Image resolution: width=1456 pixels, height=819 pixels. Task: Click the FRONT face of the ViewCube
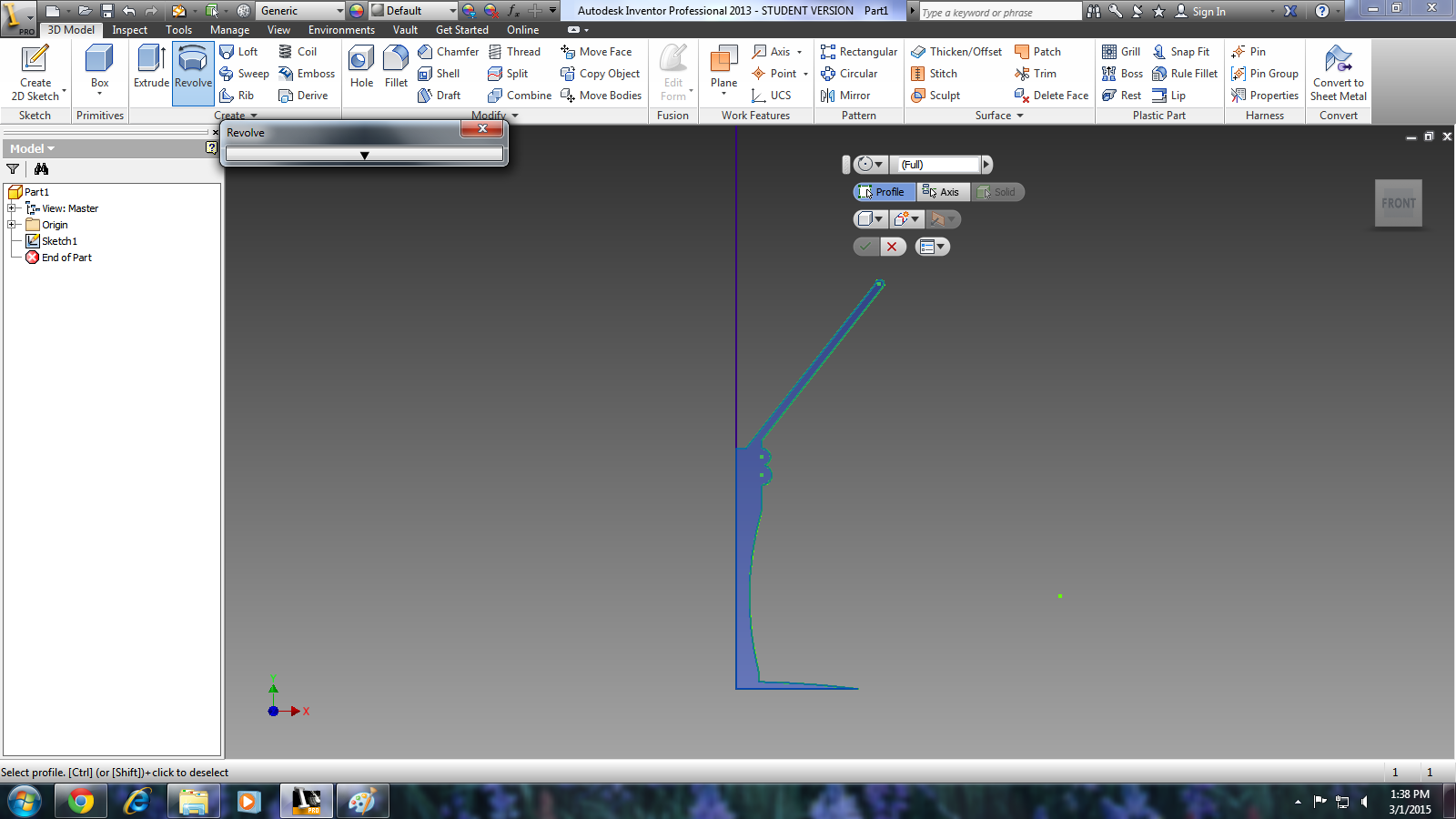click(x=1399, y=203)
